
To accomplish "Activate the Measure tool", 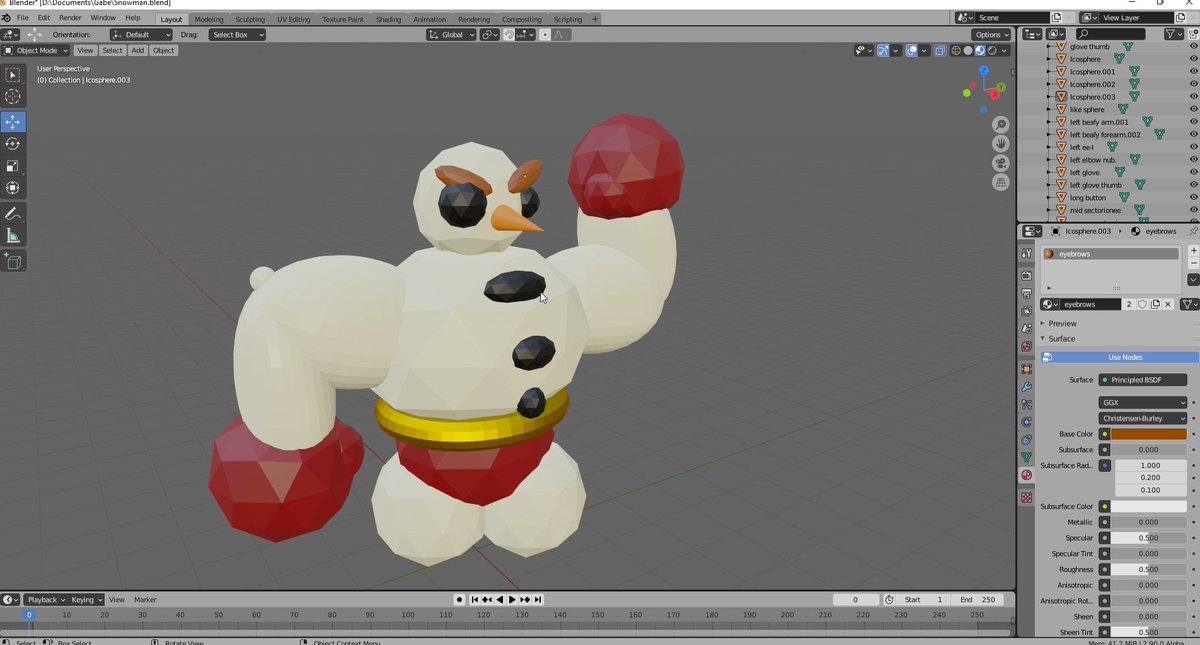I will (13, 236).
